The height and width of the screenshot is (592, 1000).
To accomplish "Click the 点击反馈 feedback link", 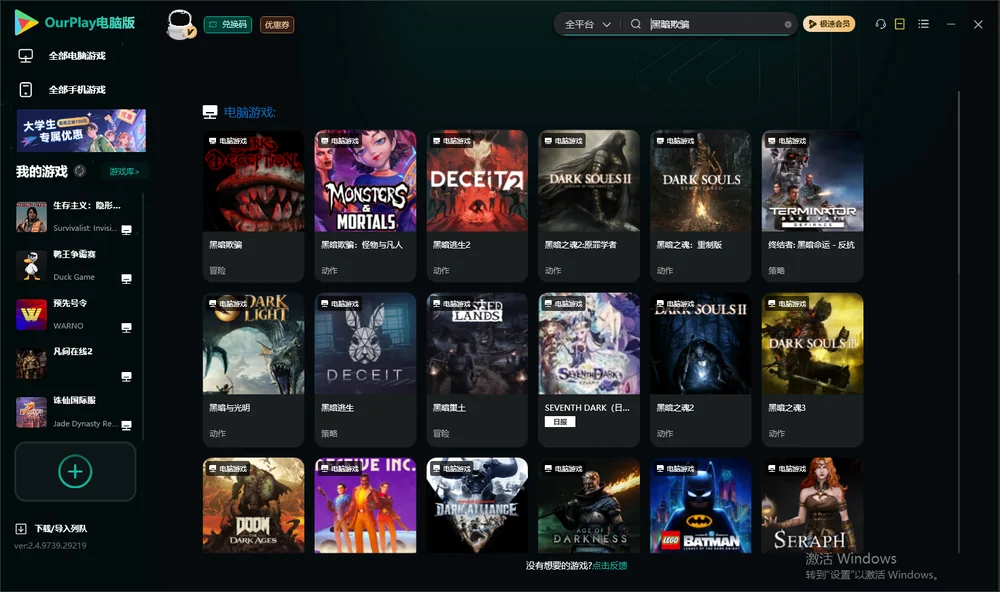I will (610, 565).
